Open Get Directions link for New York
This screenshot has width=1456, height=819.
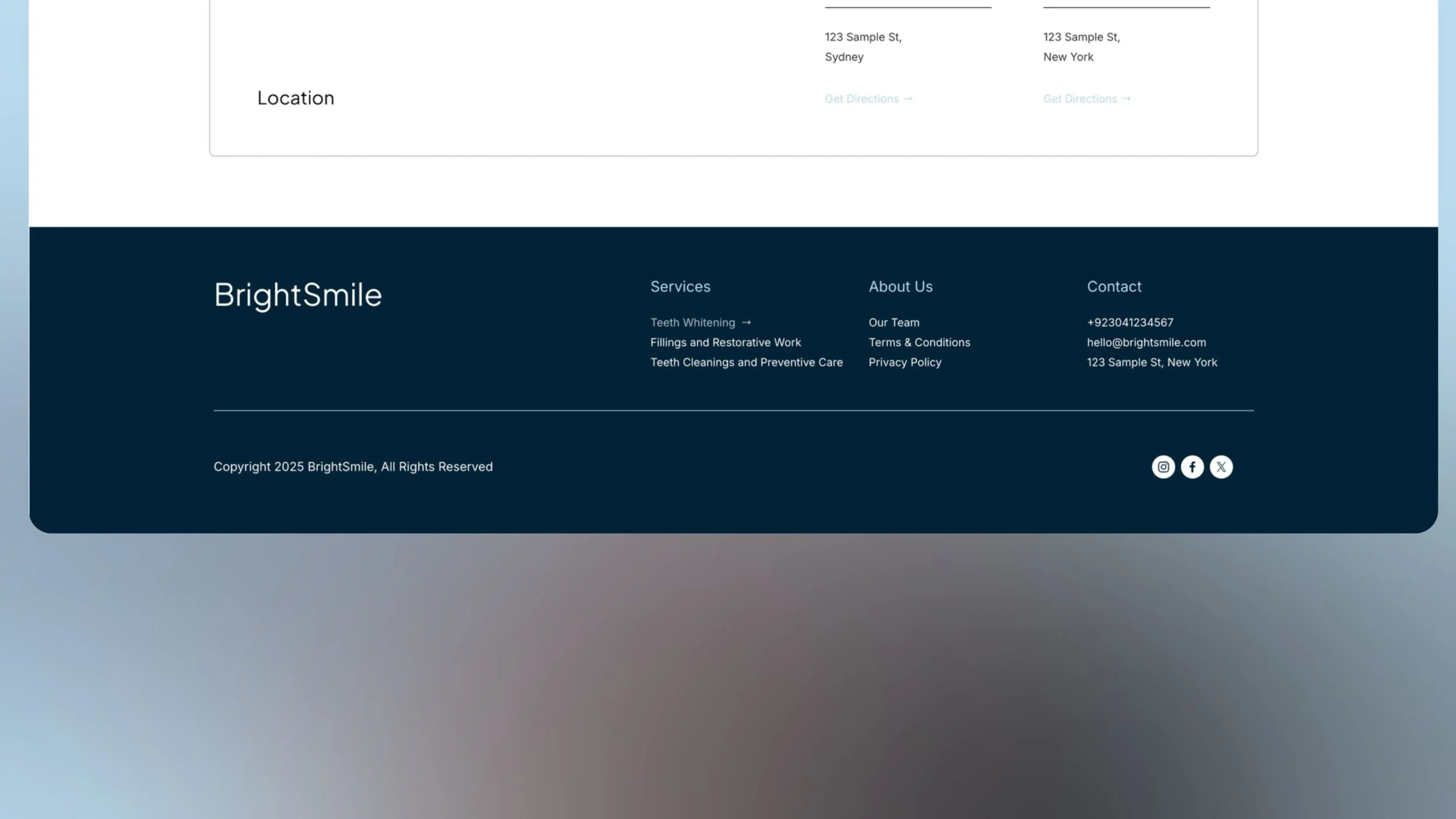[x=1080, y=98]
